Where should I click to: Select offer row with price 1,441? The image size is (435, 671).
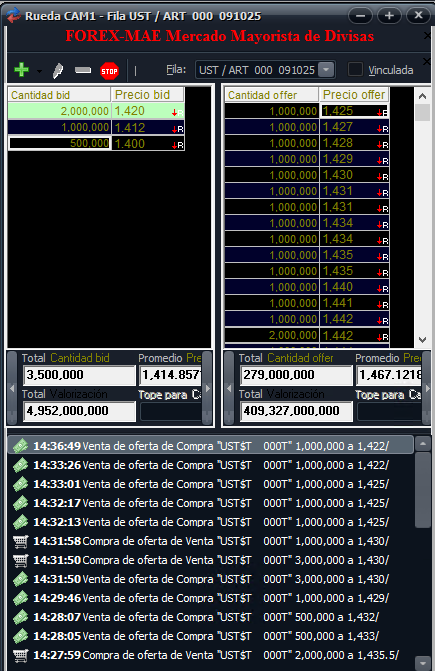pyautogui.click(x=307, y=303)
